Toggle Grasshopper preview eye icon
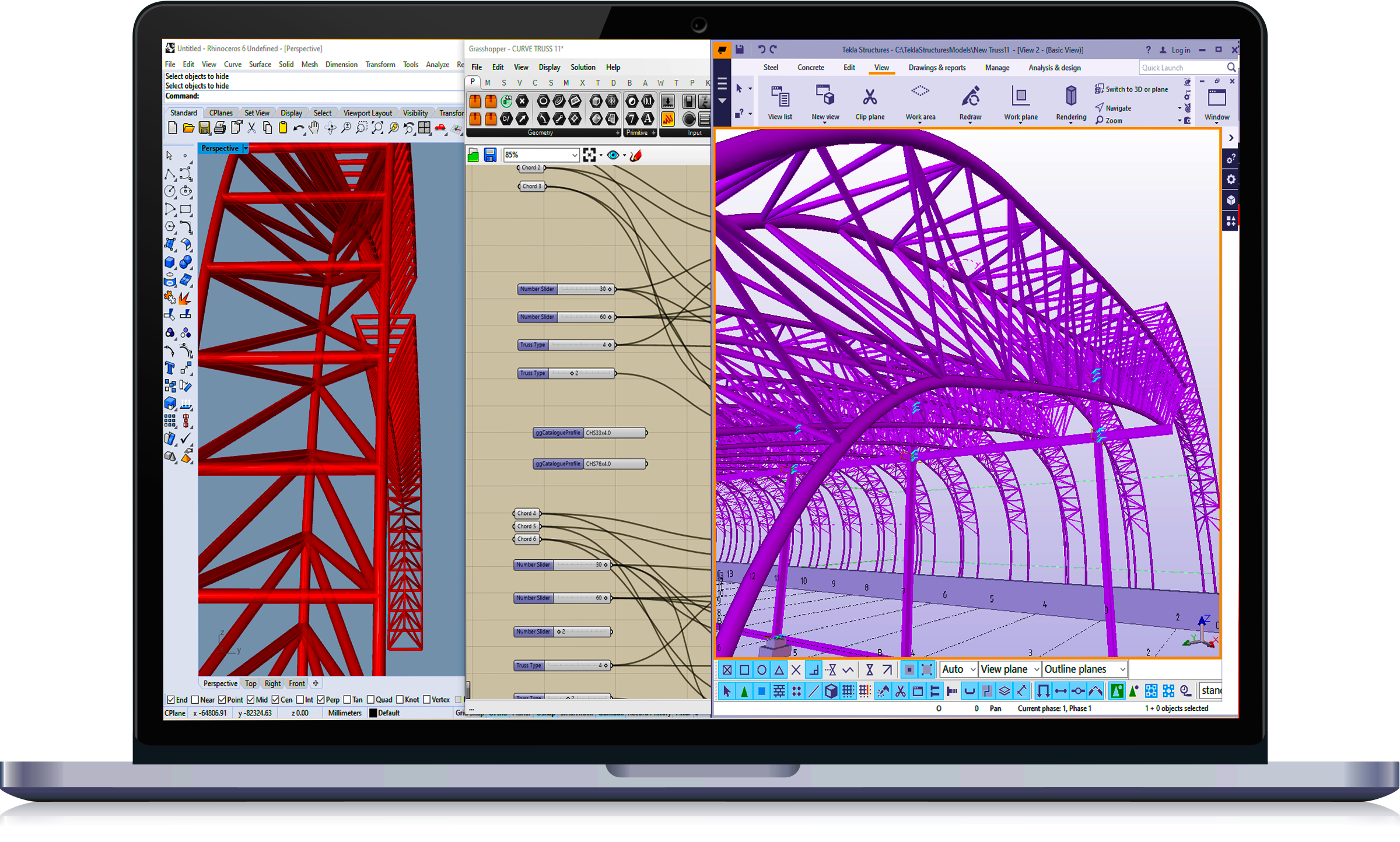1400x842 pixels. click(613, 155)
